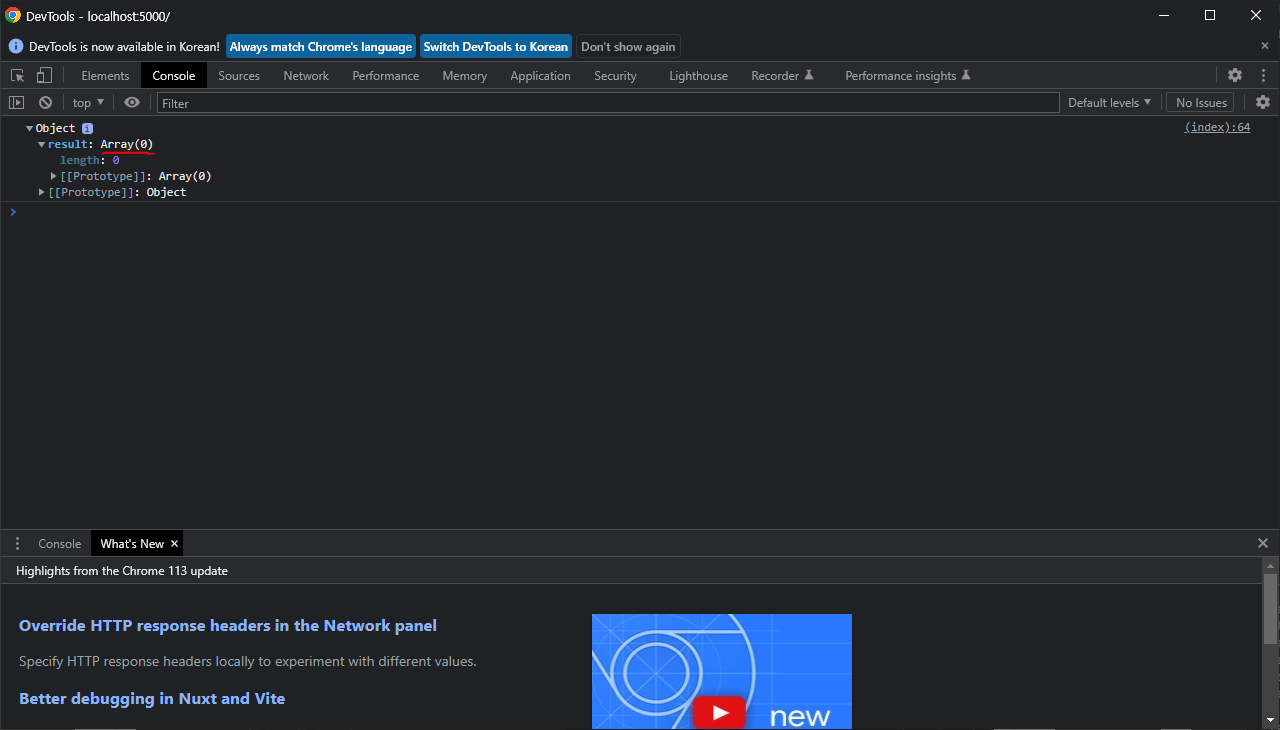Close the What's New drawer tab

[174, 544]
